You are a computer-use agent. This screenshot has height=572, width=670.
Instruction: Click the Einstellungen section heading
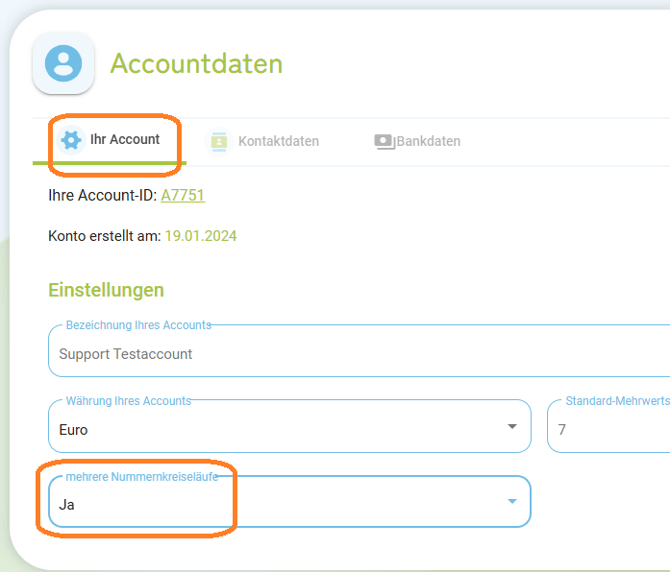106,290
